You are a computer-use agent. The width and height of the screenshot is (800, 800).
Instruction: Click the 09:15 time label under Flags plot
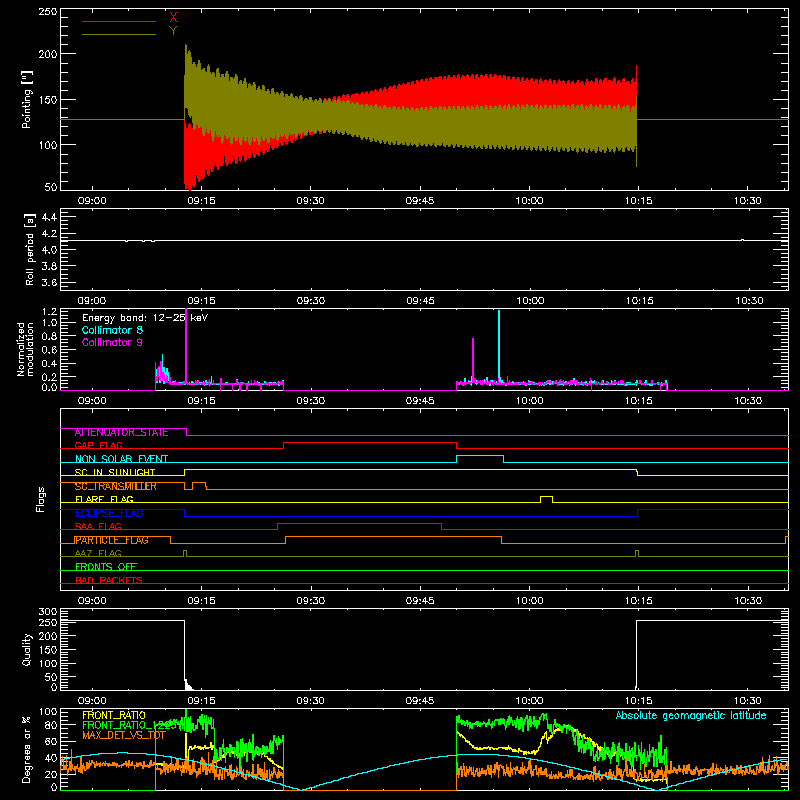[x=202, y=601]
